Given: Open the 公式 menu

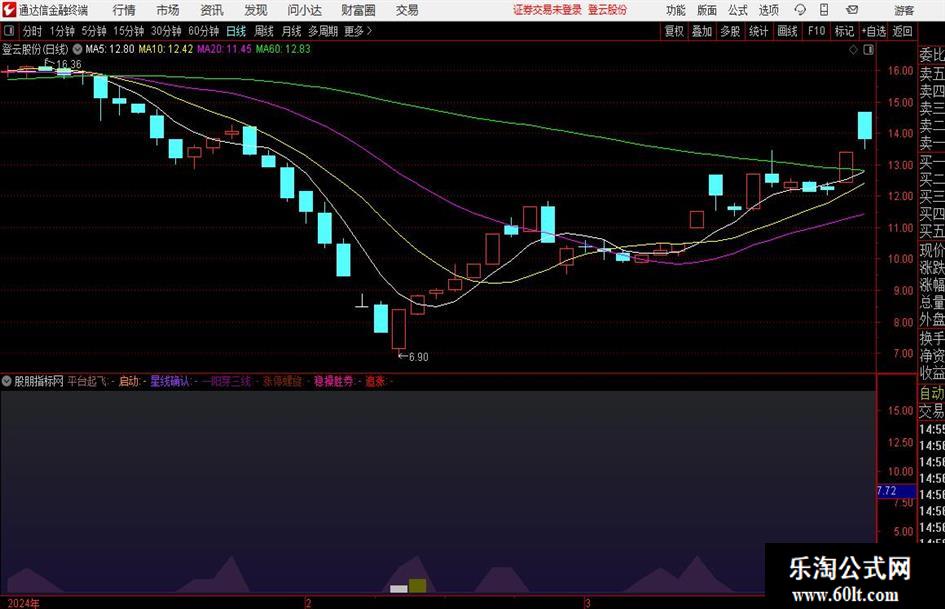Looking at the screenshot, I should (737, 10).
